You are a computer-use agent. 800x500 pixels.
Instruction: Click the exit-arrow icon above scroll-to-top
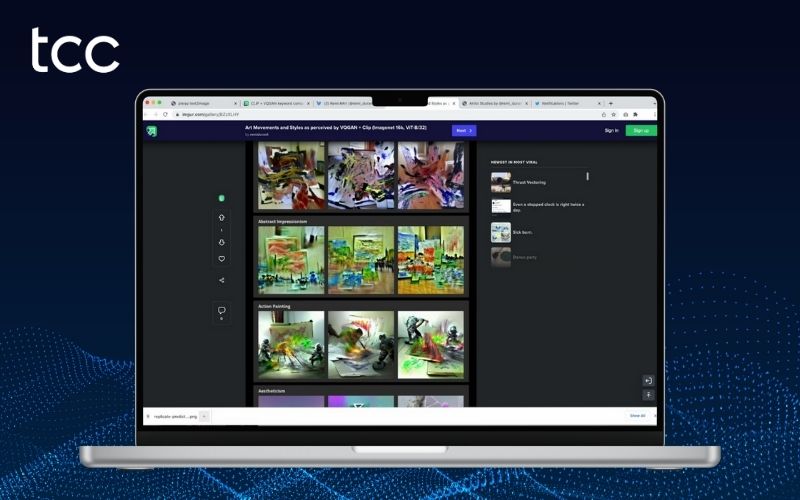[648, 381]
